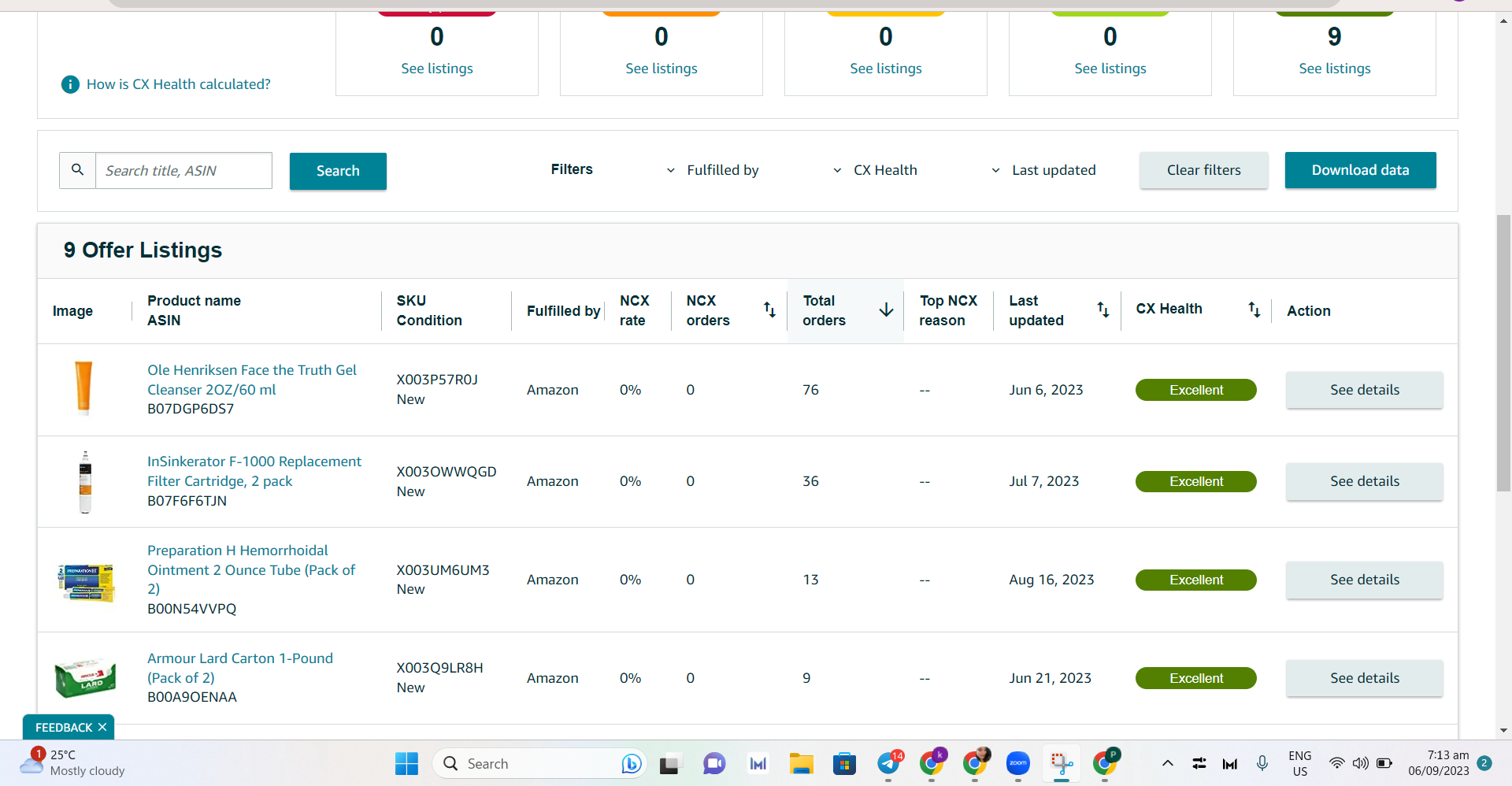Open InSinkerator F-1000 Replacement Filter link

coord(254,471)
